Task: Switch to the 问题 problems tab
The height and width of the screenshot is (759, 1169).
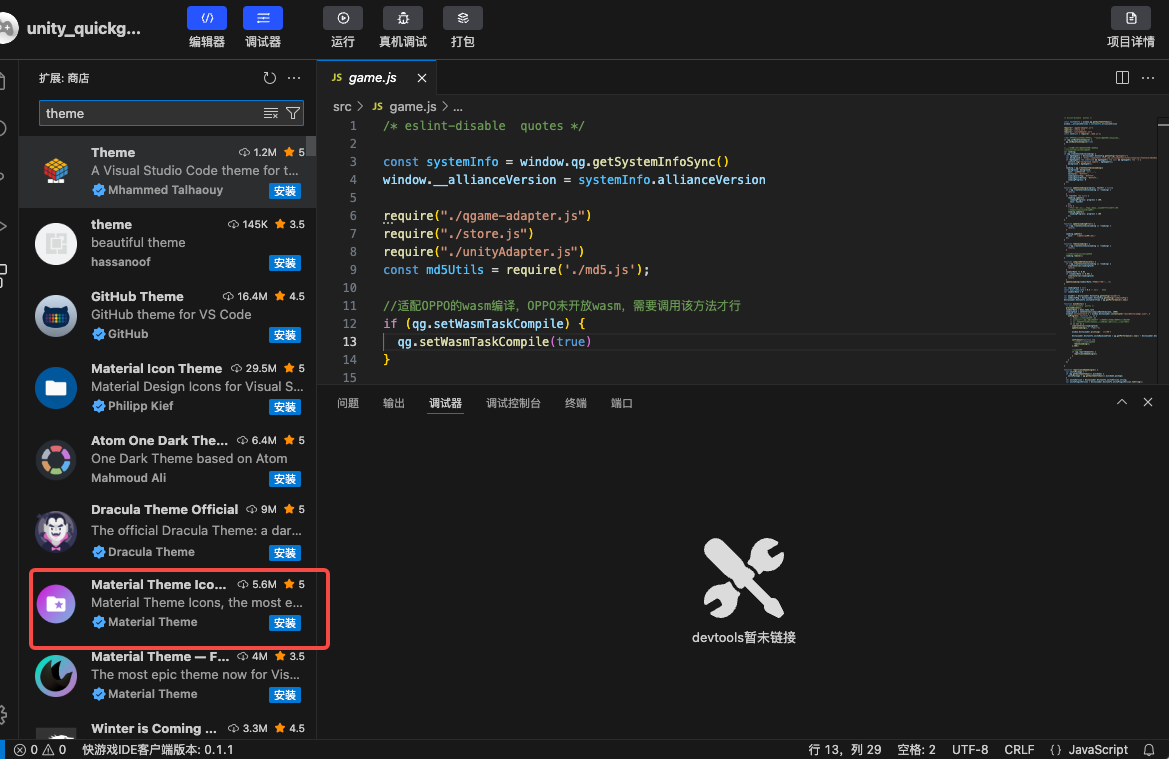Action: tap(348, 403)
